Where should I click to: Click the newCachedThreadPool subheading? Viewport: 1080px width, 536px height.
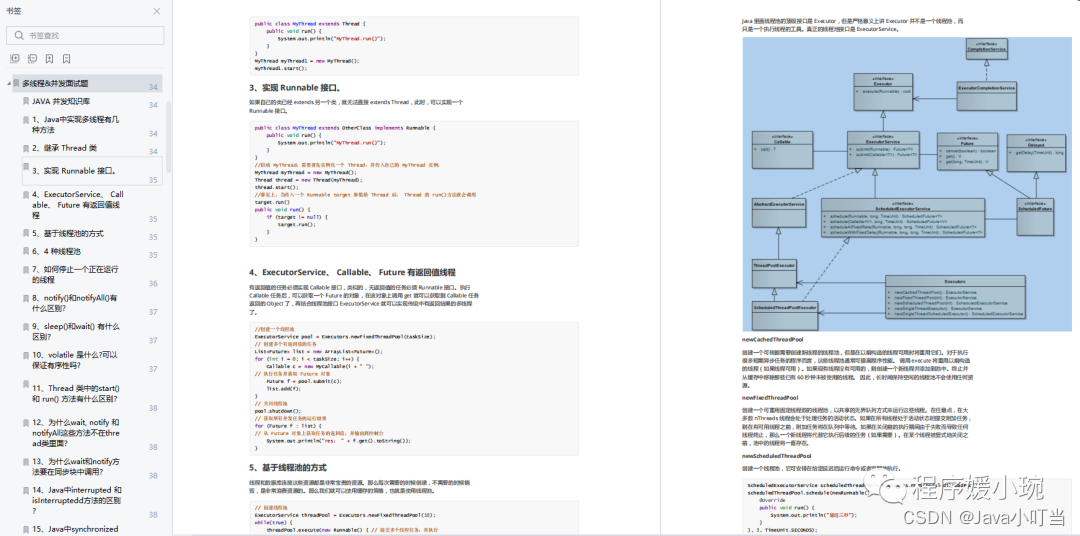pyautogui.click(x=772, y=340)
